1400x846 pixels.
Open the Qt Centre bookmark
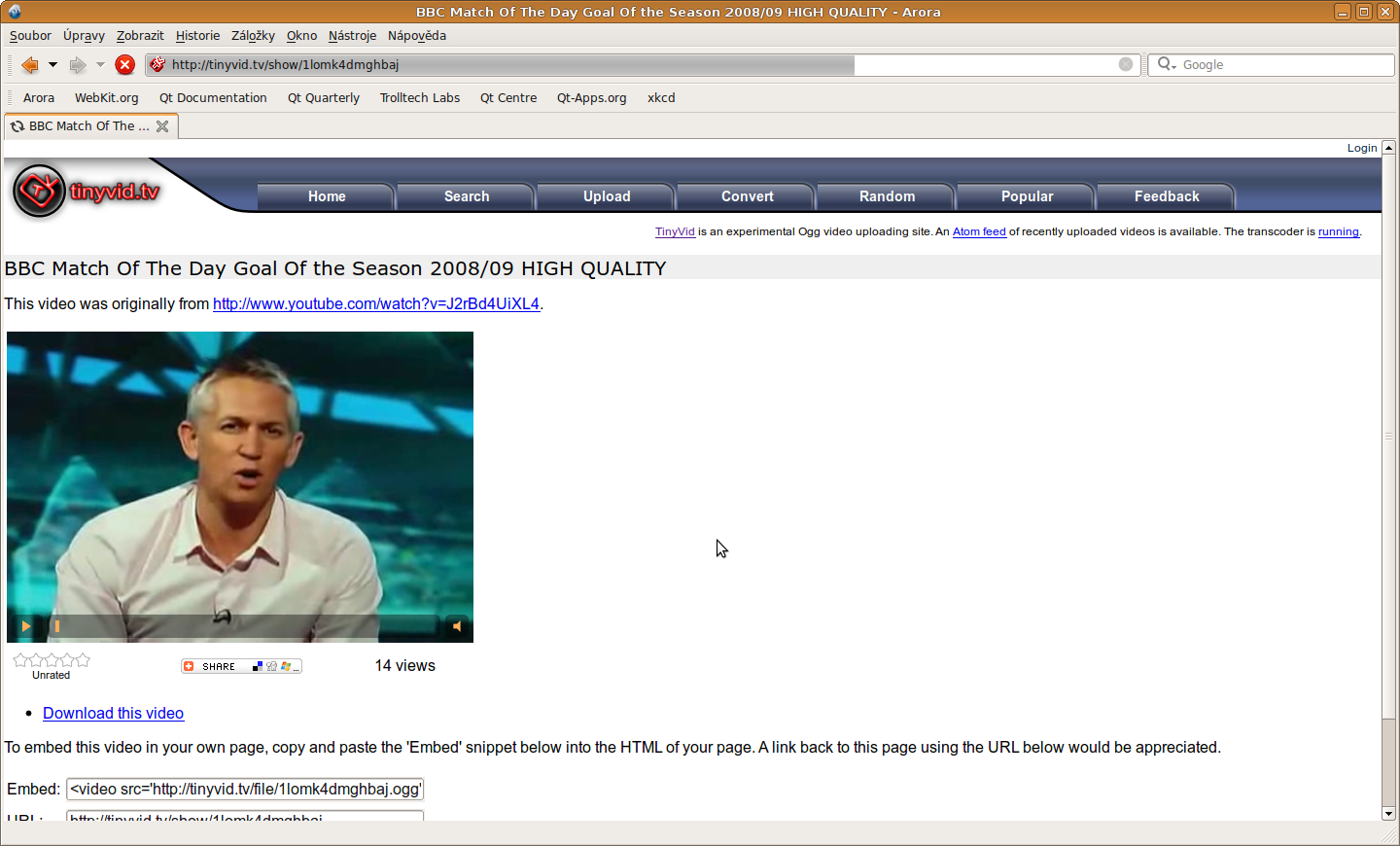[507, 98]
